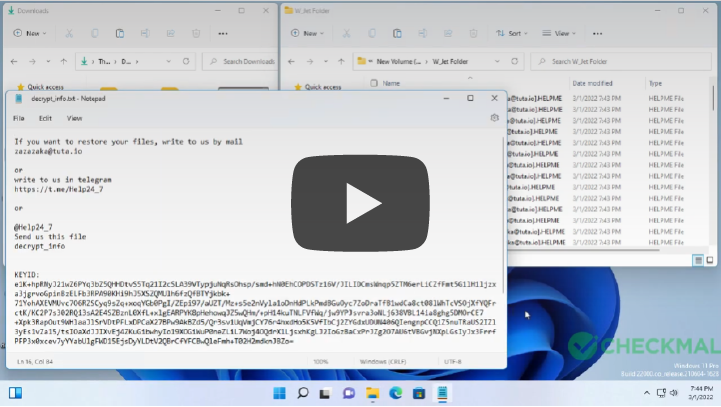The image size is (721, 407).
Task: Click Cut icon in W_Jet Folder toolbar
Action: click(346, 33)
